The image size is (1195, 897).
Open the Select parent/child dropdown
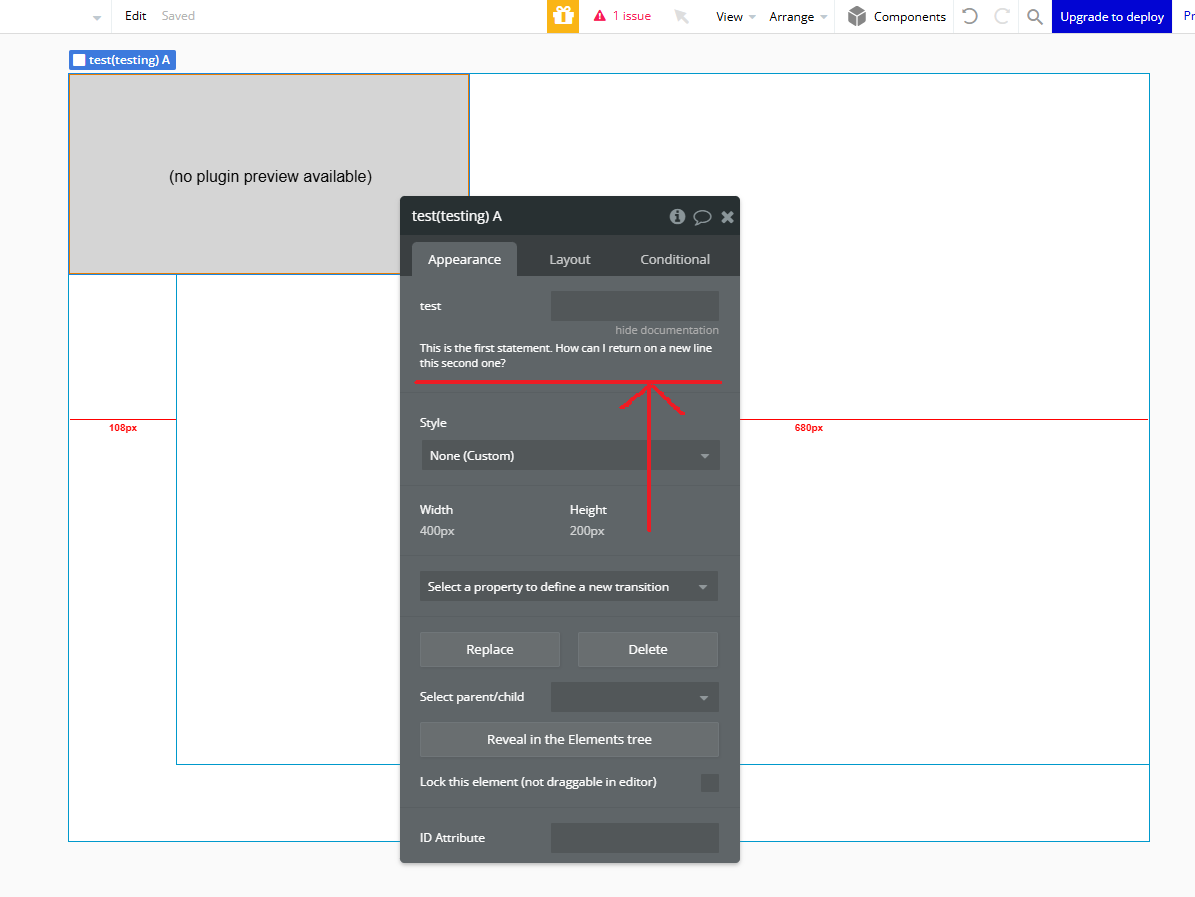coord(635,697)
